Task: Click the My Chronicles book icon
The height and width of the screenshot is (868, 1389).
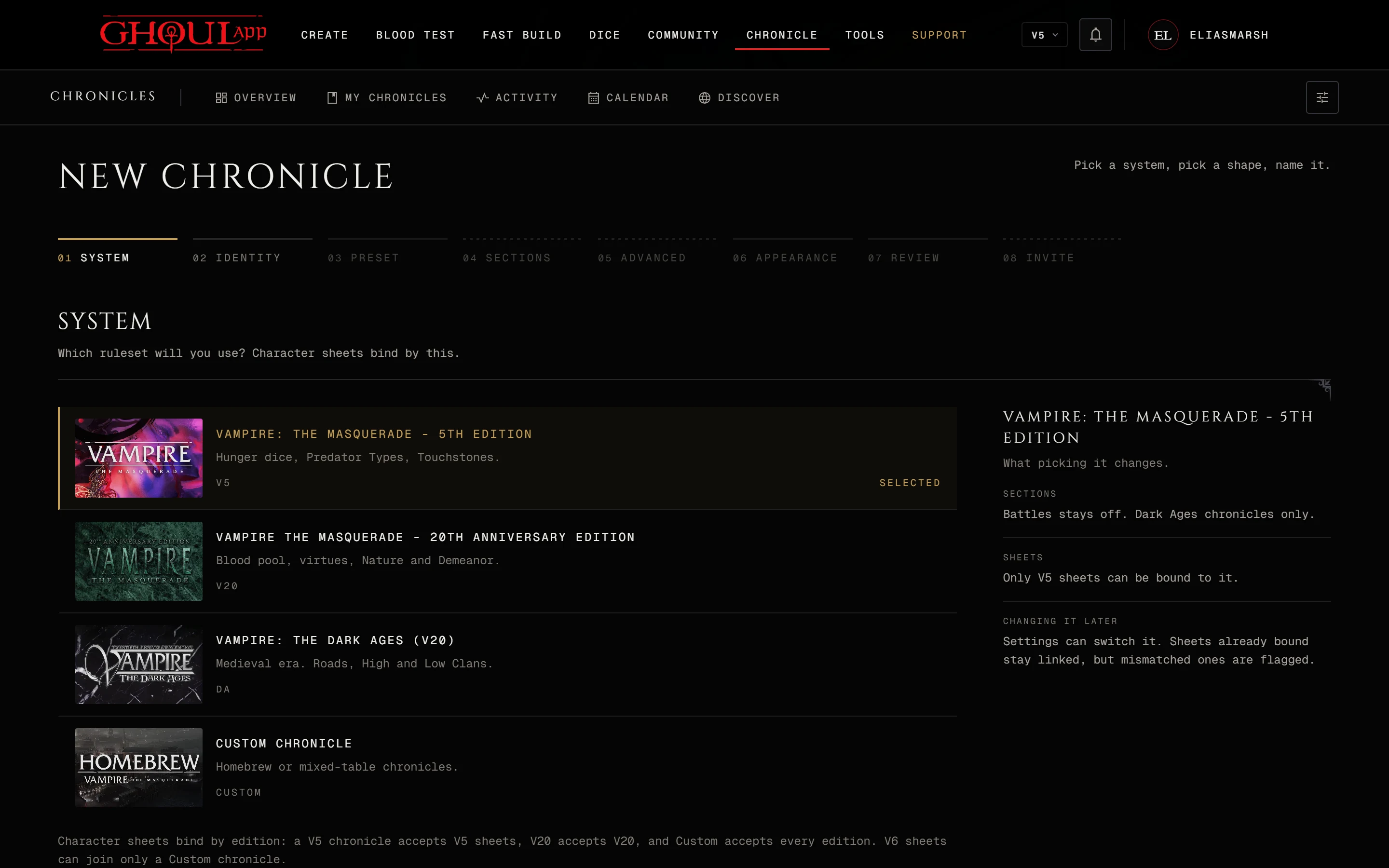Action: point(332,98)
